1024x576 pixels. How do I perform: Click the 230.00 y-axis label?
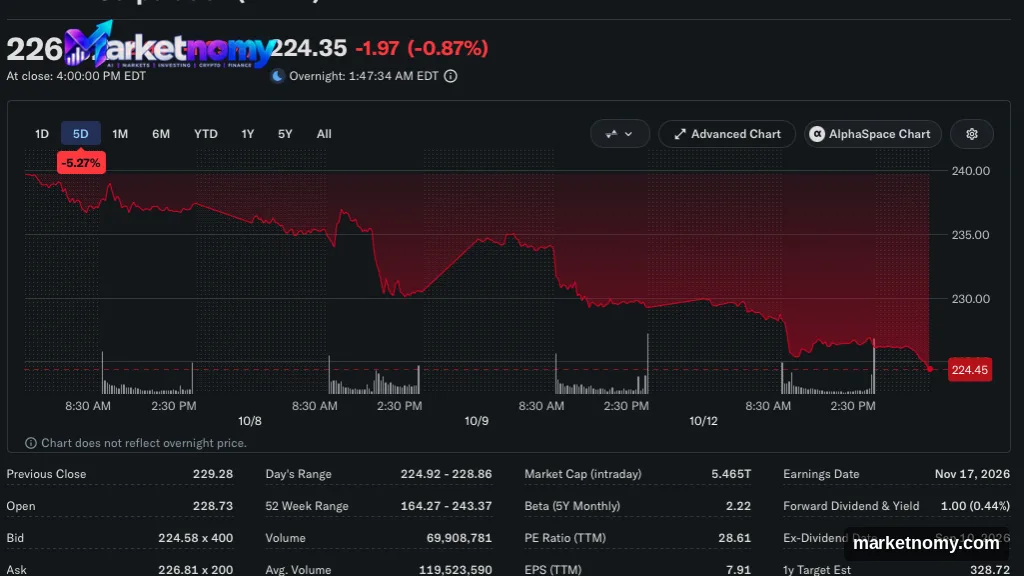pyautogui.click(x=970, y=299)
